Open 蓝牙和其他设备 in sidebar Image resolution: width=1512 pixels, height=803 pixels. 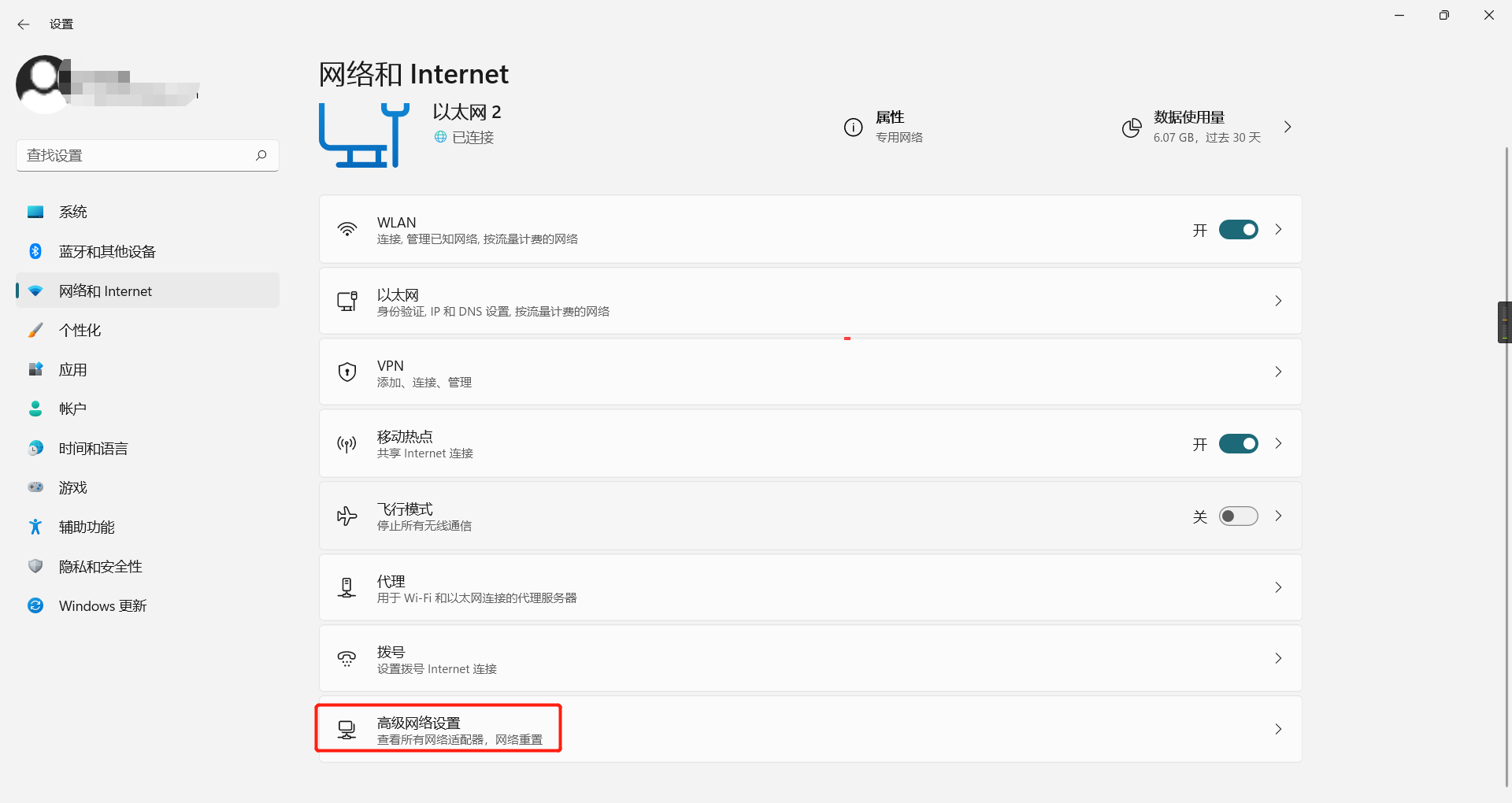(147, 251)
